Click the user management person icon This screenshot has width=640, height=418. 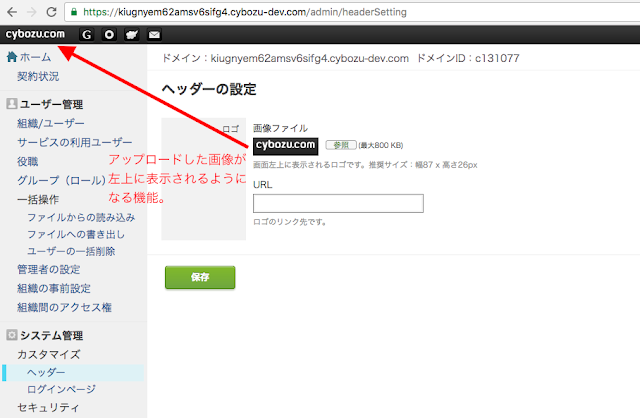tap(12, 104)
